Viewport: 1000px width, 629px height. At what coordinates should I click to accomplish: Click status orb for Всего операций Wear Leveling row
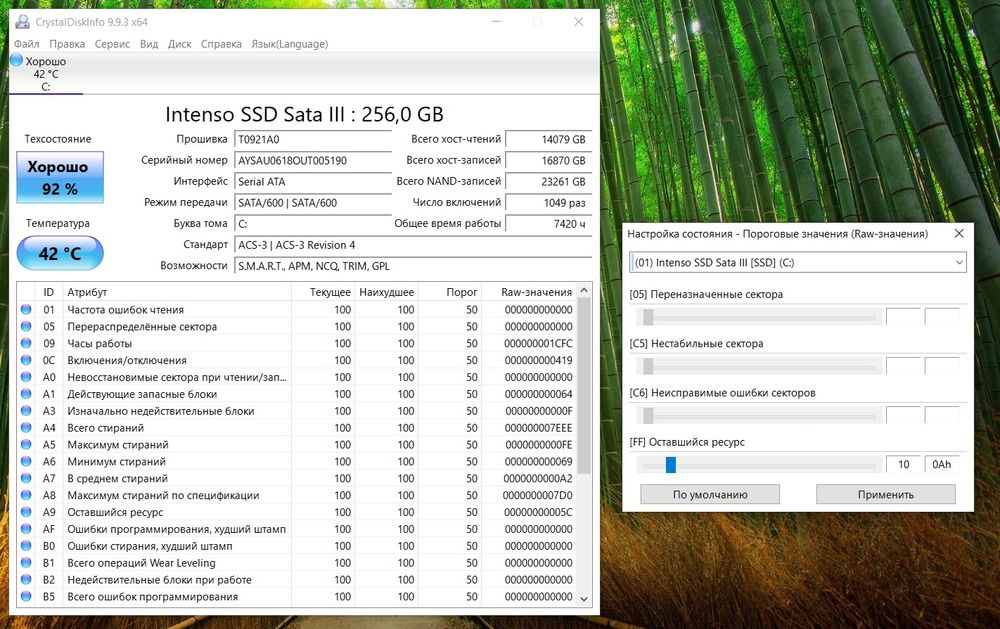[26, 563]
